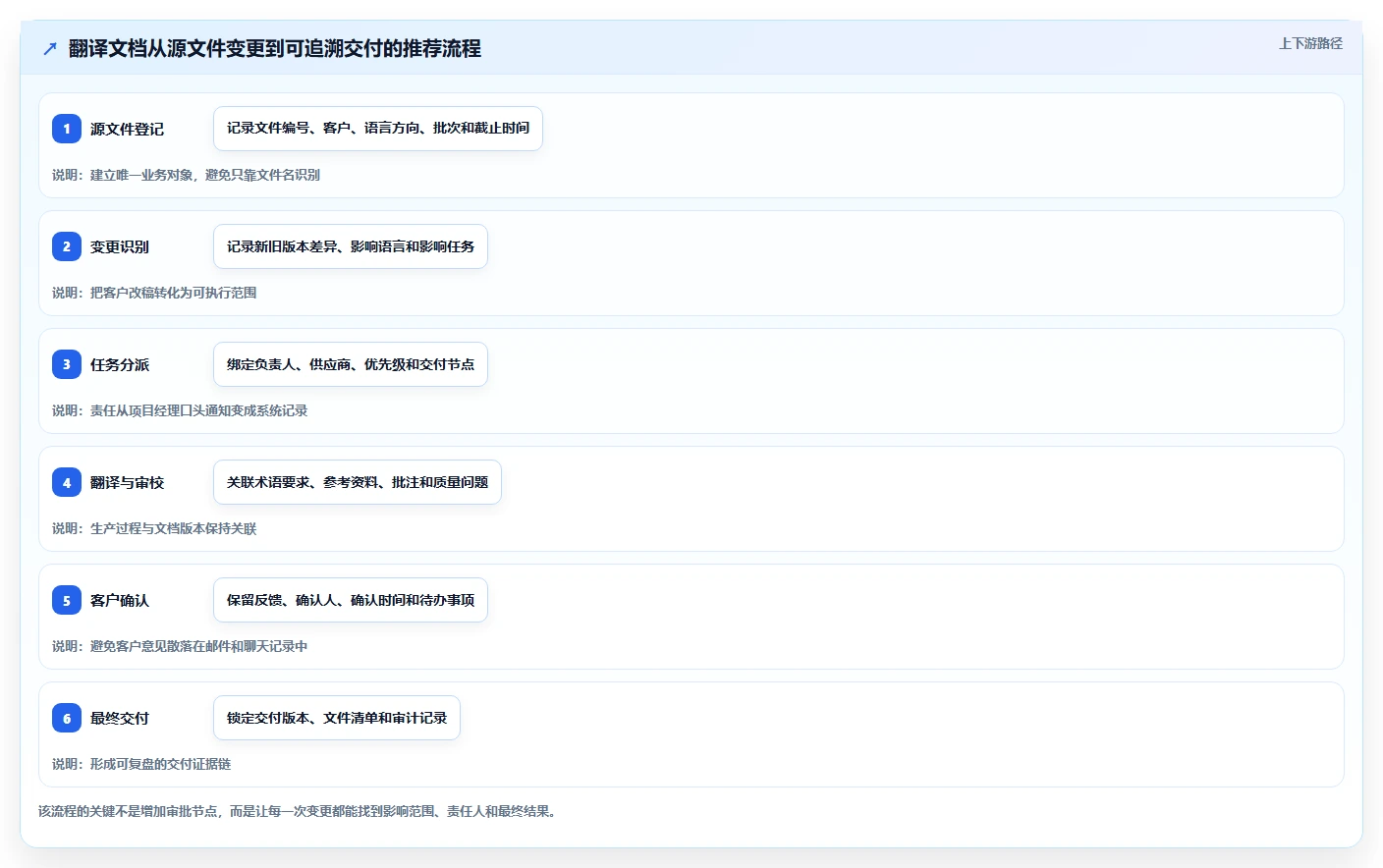Select the 记录新旧版本差异 box
Viewport: 1383px width, 868px height.
click(351, 246)
